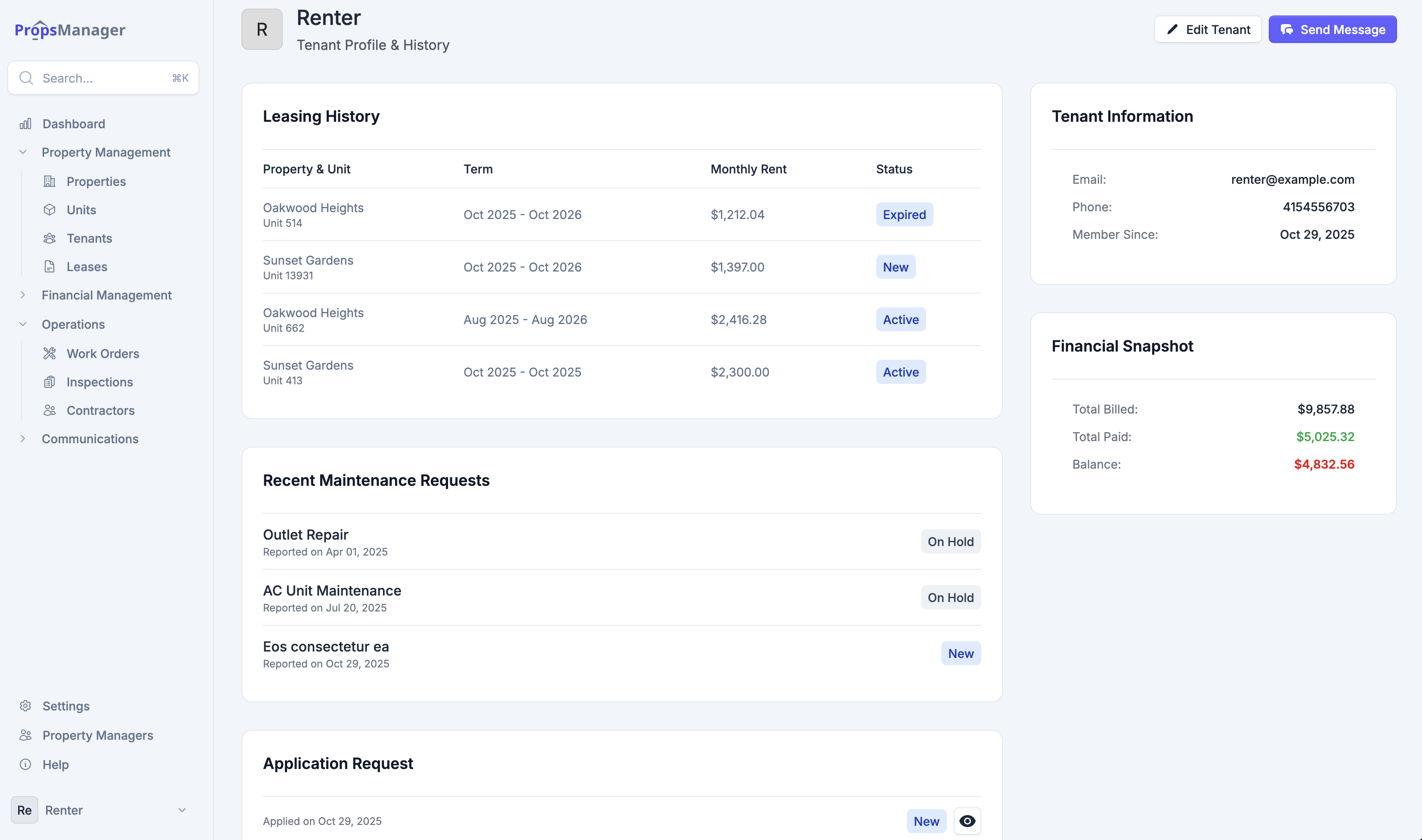Open the Dashboard page
The image size is (1422, 840).
(x=74, y=124)
